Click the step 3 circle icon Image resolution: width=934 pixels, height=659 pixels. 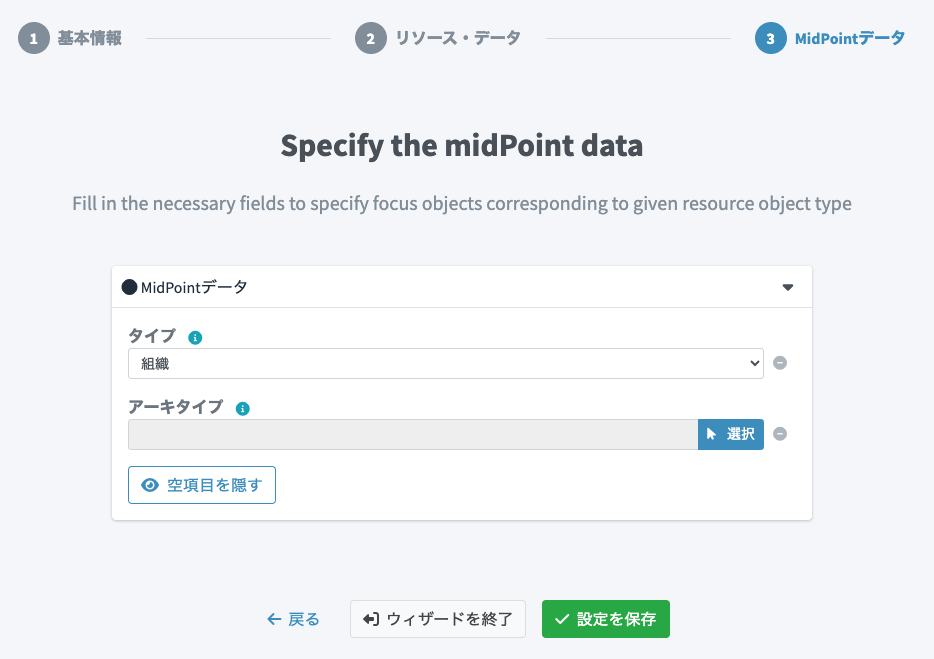point(770,39)
